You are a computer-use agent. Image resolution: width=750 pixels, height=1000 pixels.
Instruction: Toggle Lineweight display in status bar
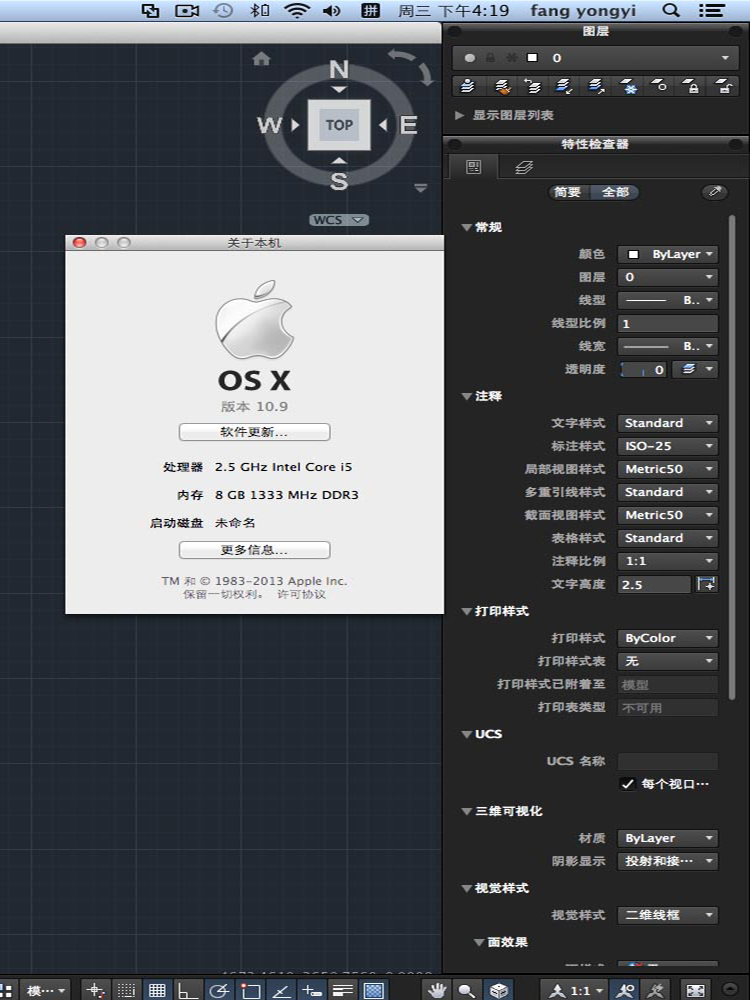click(342, 990)
